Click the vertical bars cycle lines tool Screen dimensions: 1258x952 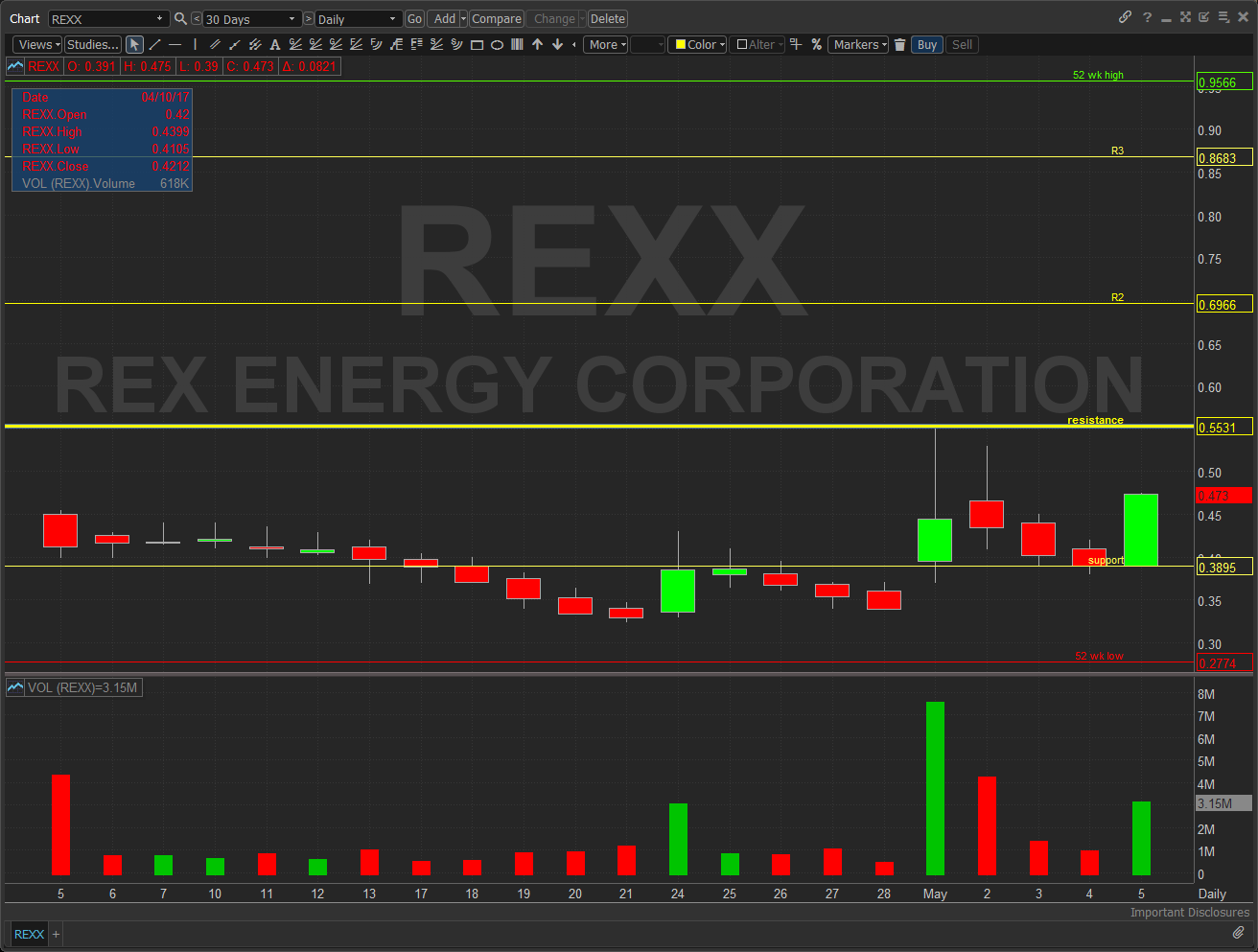pyautogui.click(x=517, y=44)
